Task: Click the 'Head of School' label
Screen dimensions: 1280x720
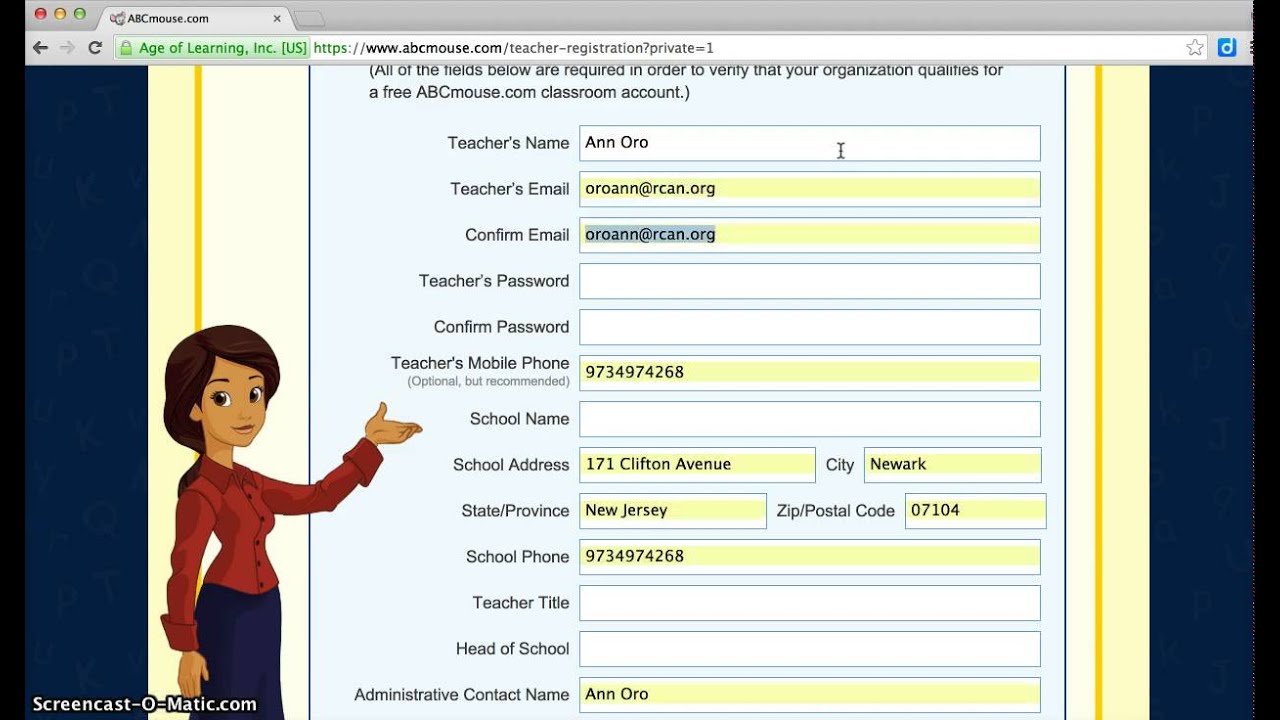Action: pos(513,649)
